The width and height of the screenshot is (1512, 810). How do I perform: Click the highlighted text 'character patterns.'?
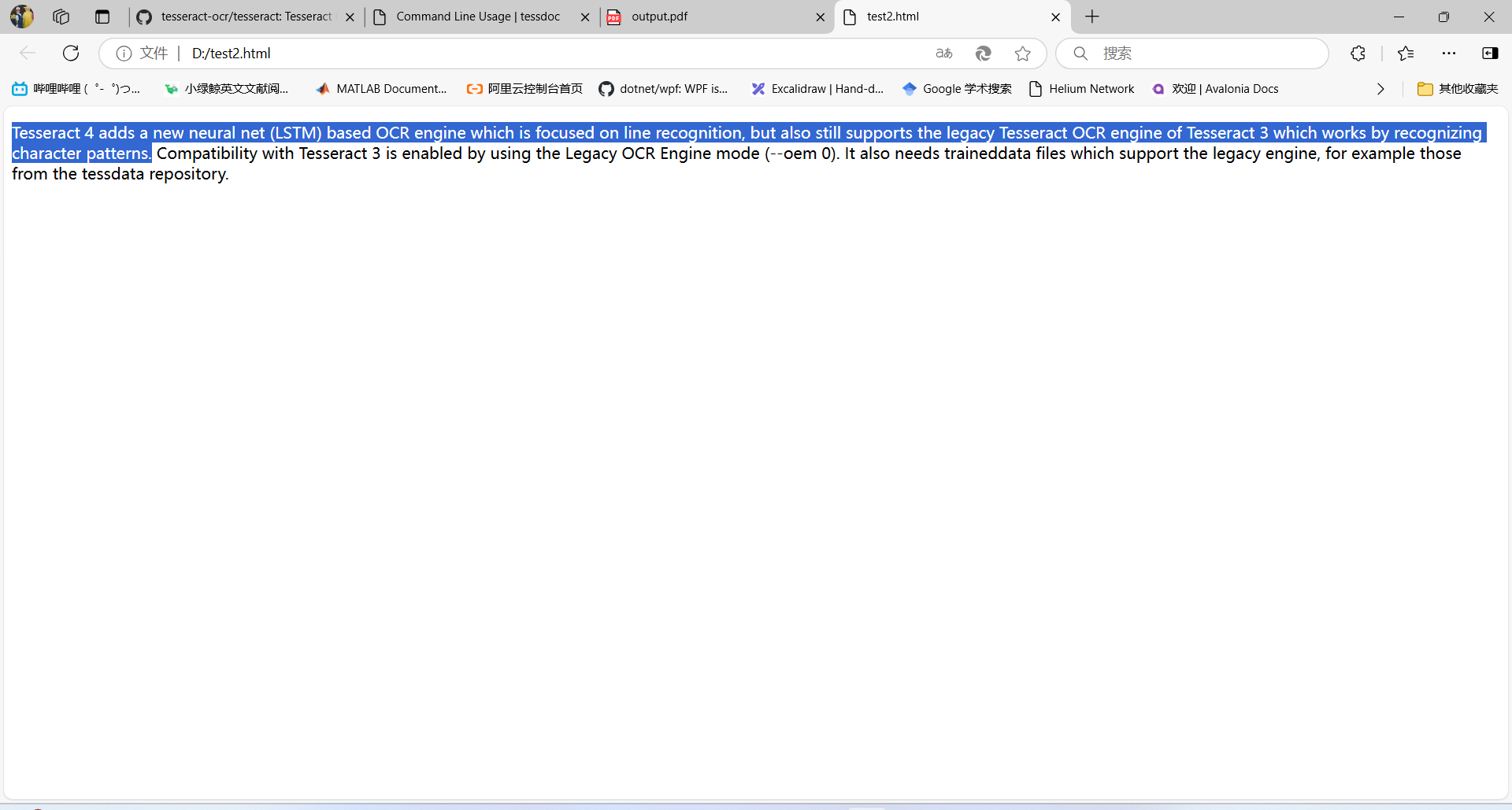coord(81,153)
